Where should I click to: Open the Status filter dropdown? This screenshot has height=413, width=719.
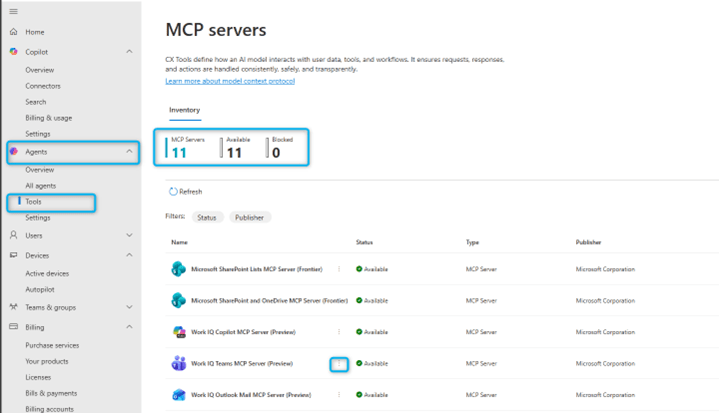(207, 217)
